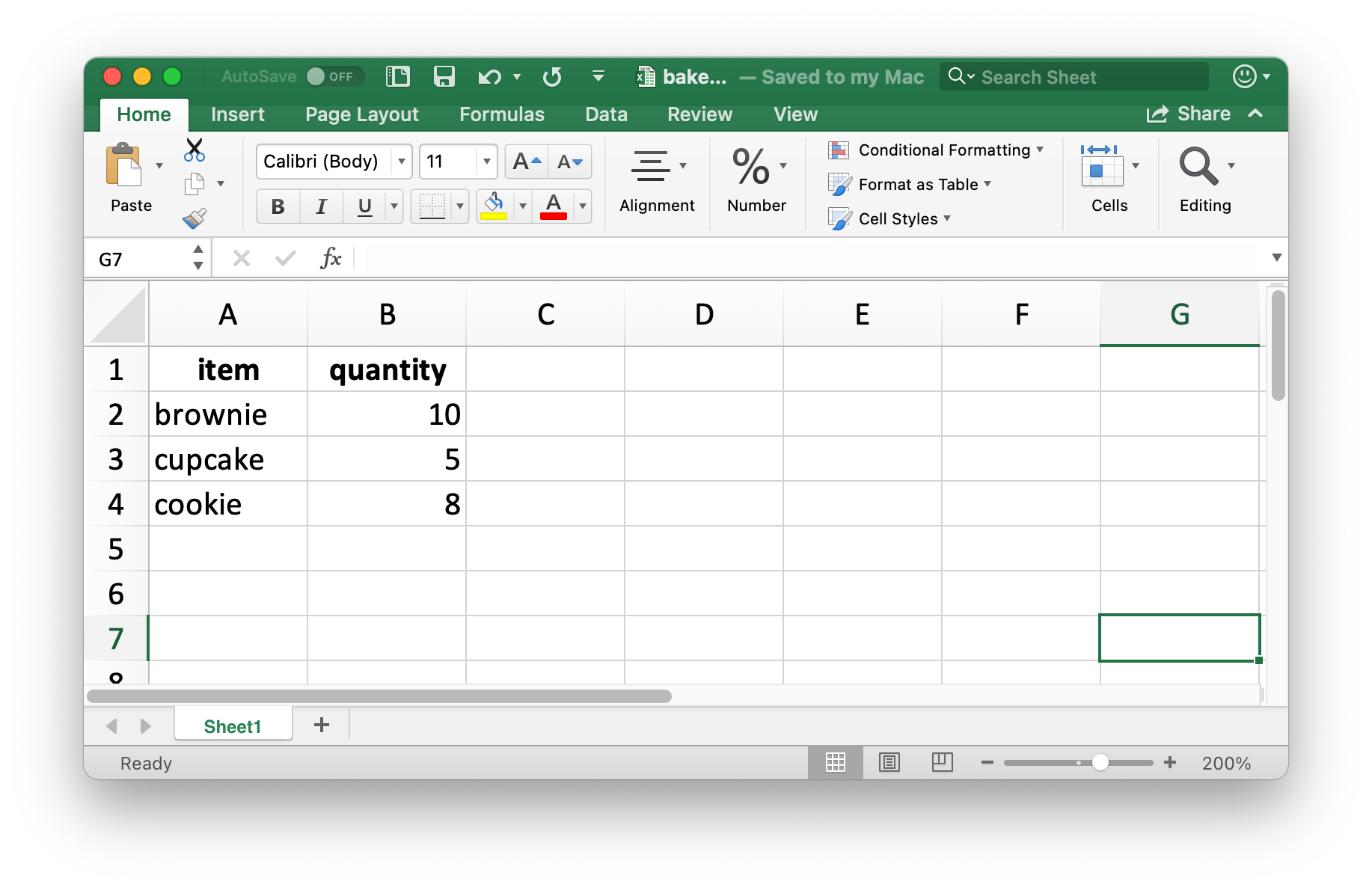Click the Format Painter brush icon
1372x890 pixels.
click(194, 218)
